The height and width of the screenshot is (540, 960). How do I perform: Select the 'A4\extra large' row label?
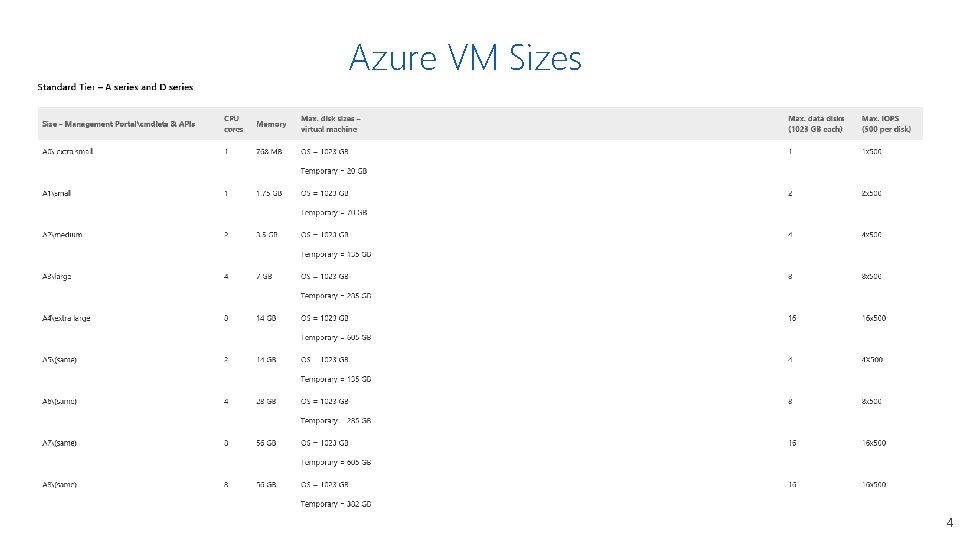pos(66,318)
